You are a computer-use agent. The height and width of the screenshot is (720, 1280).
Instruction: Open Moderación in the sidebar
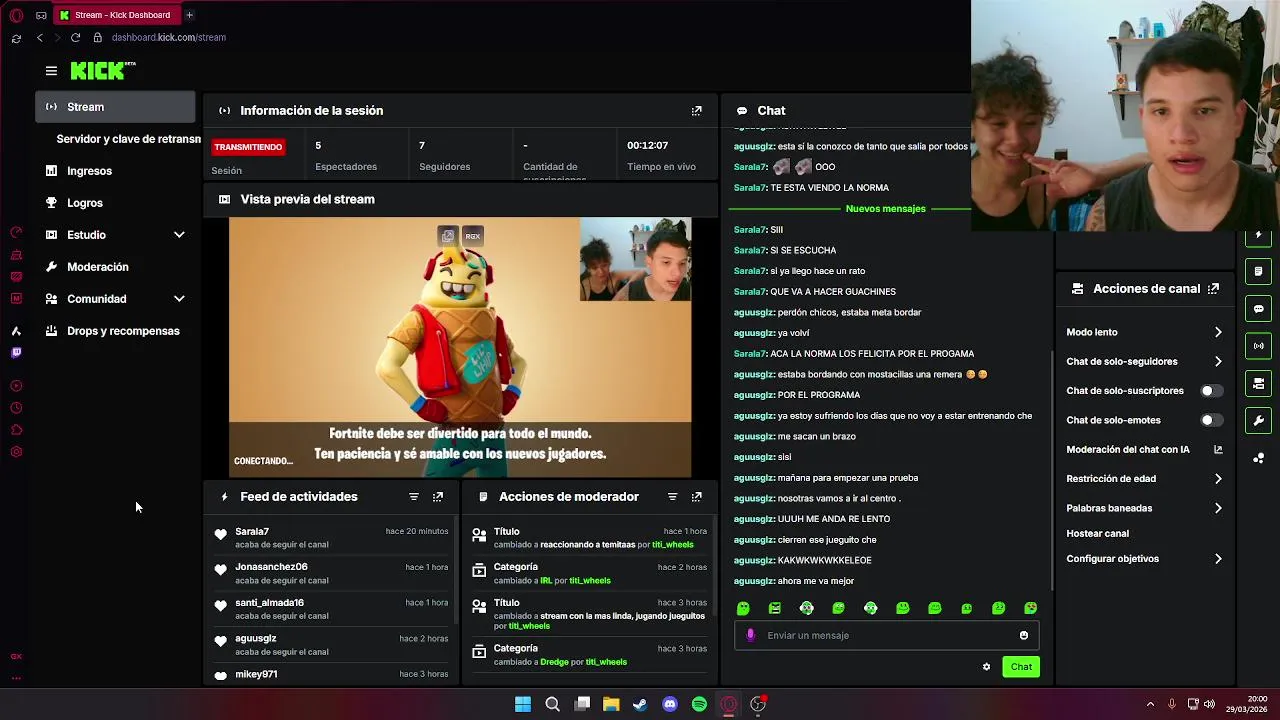[x=97, y=267]
